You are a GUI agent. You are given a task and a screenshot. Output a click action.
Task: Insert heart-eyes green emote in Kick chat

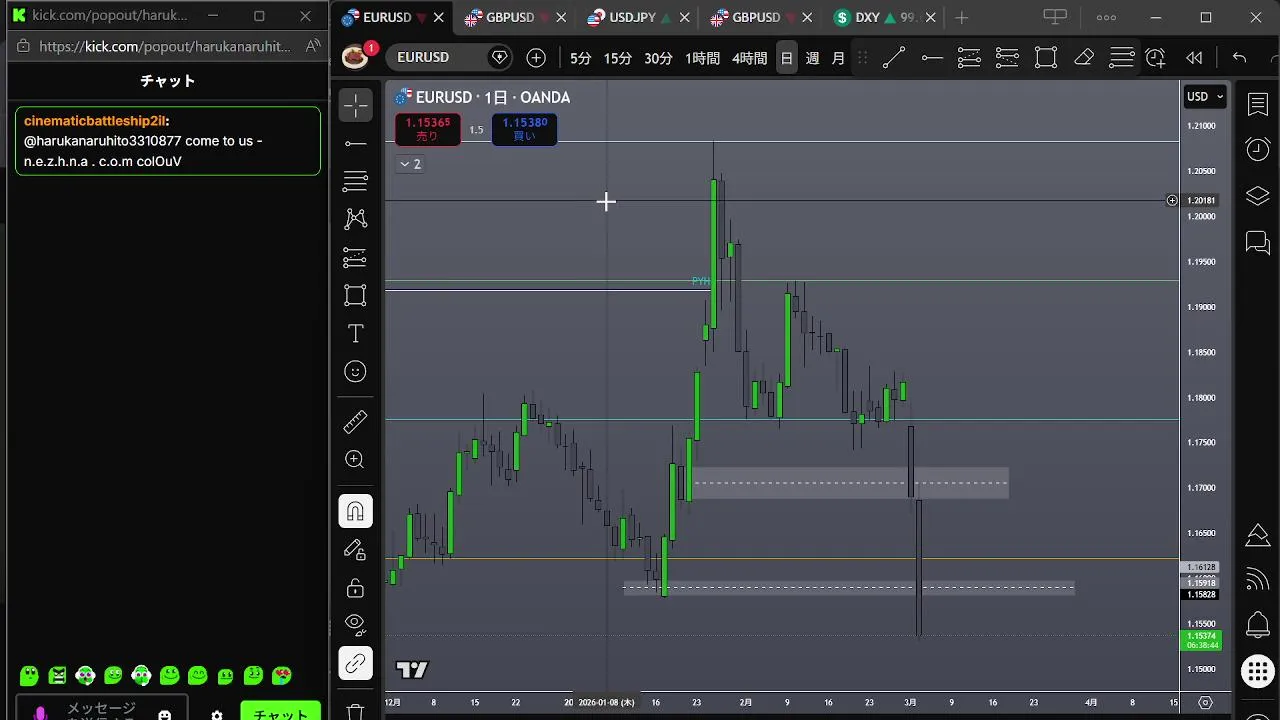282,676
